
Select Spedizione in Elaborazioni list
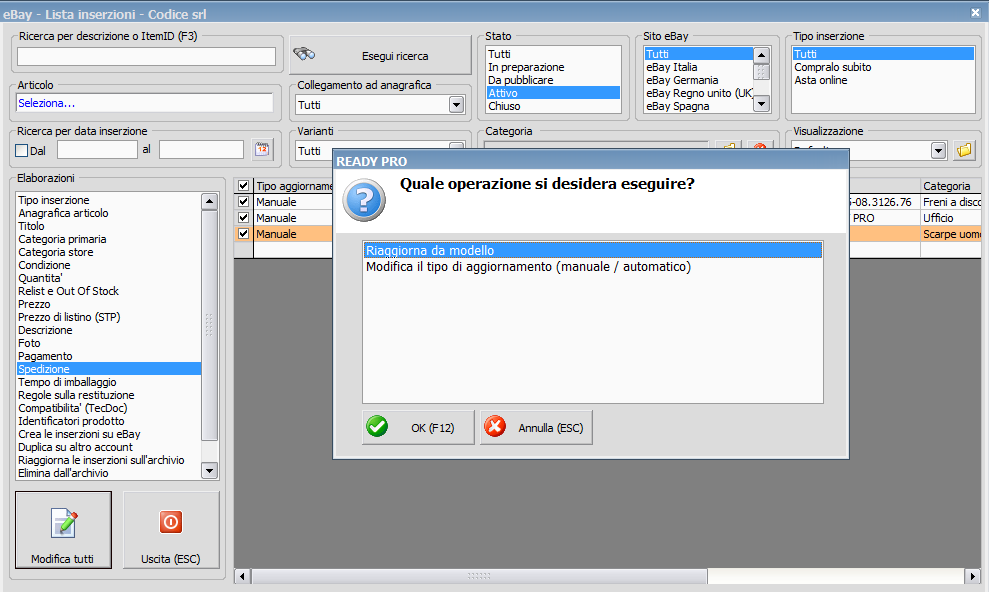pyautogui.click(x=108, y=369)
